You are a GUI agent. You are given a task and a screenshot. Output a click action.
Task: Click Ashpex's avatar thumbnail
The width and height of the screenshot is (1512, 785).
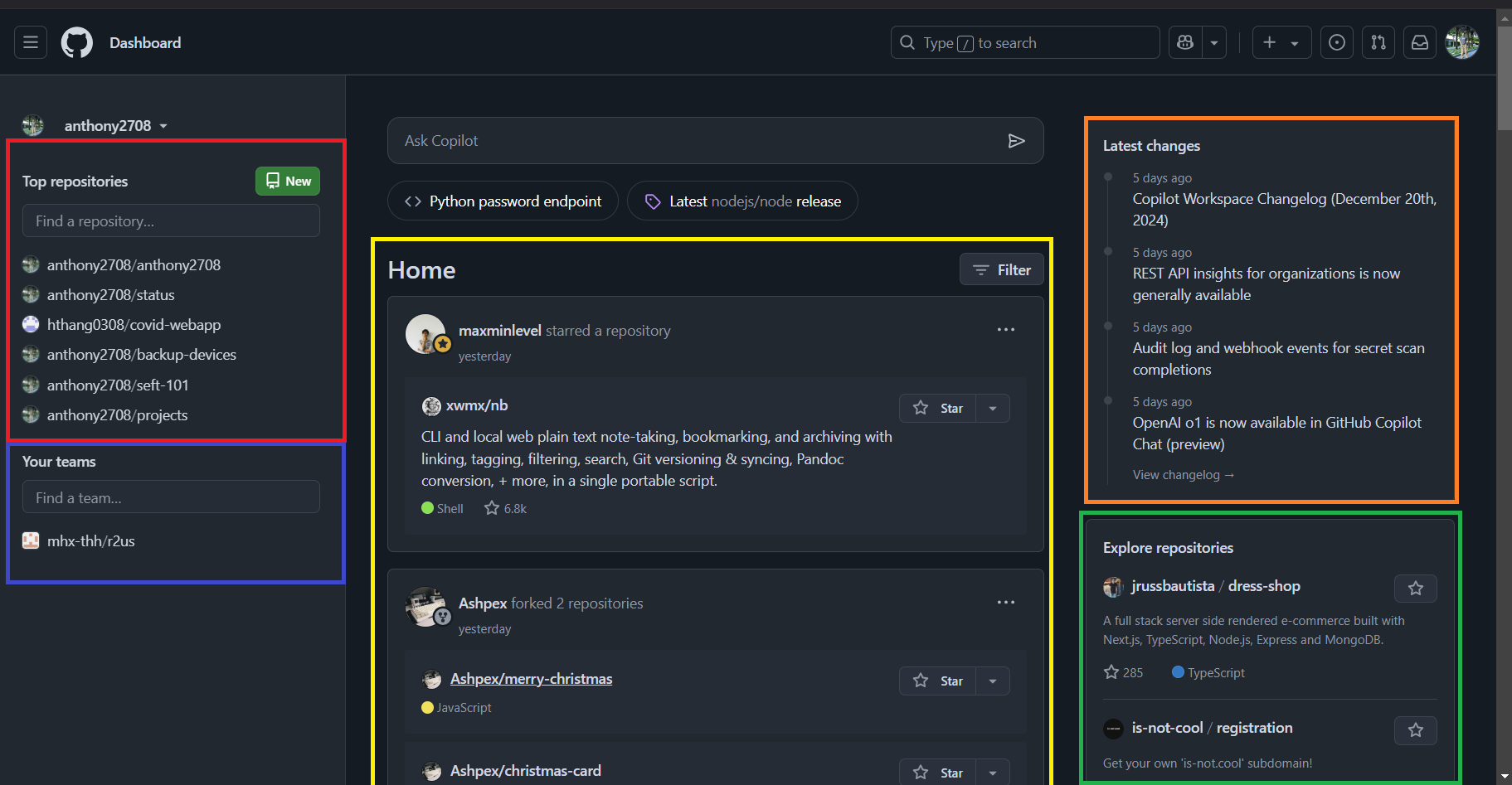tap(425, 607)
